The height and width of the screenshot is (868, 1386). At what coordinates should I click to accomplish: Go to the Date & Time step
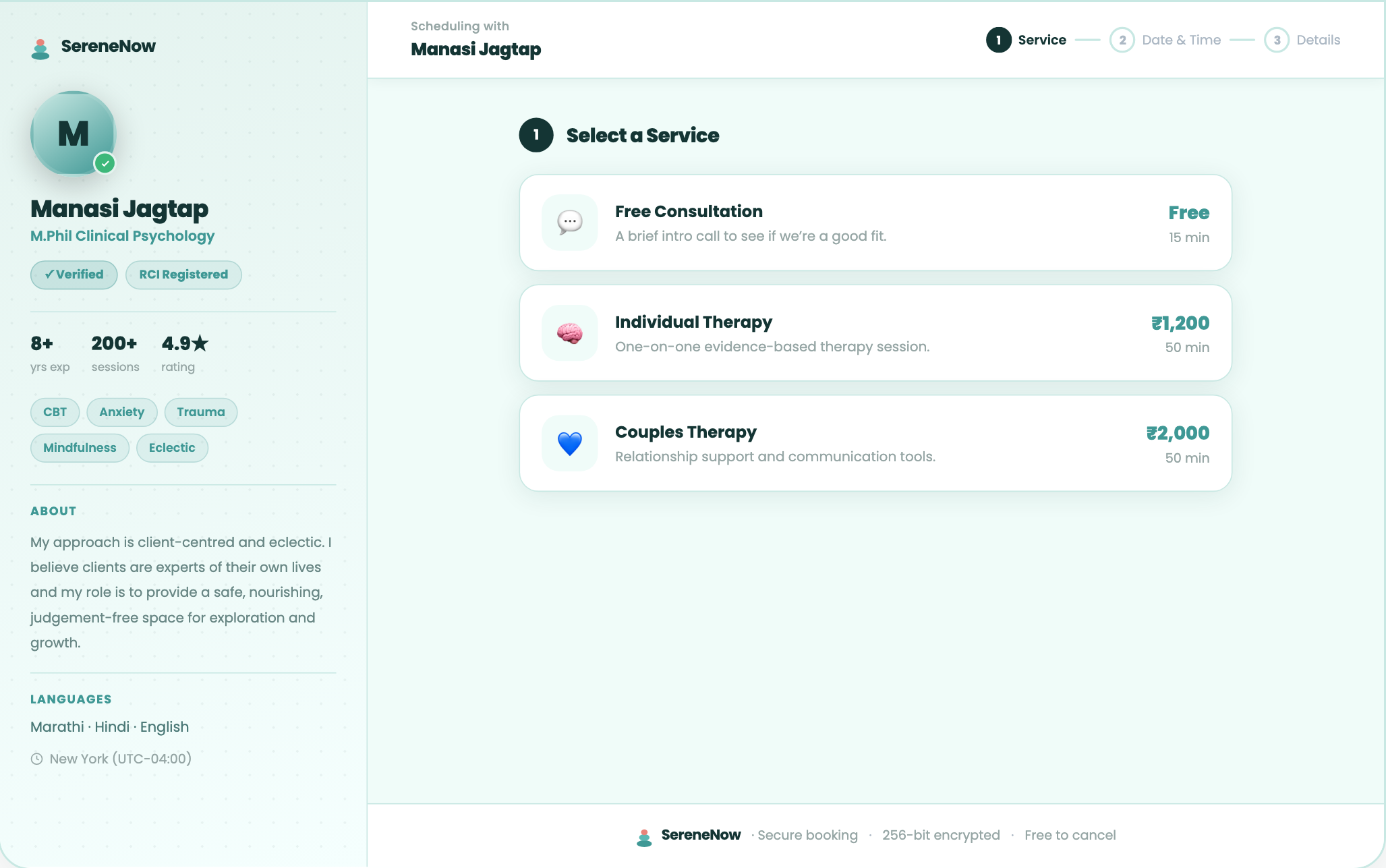(x=1165, y=40)
